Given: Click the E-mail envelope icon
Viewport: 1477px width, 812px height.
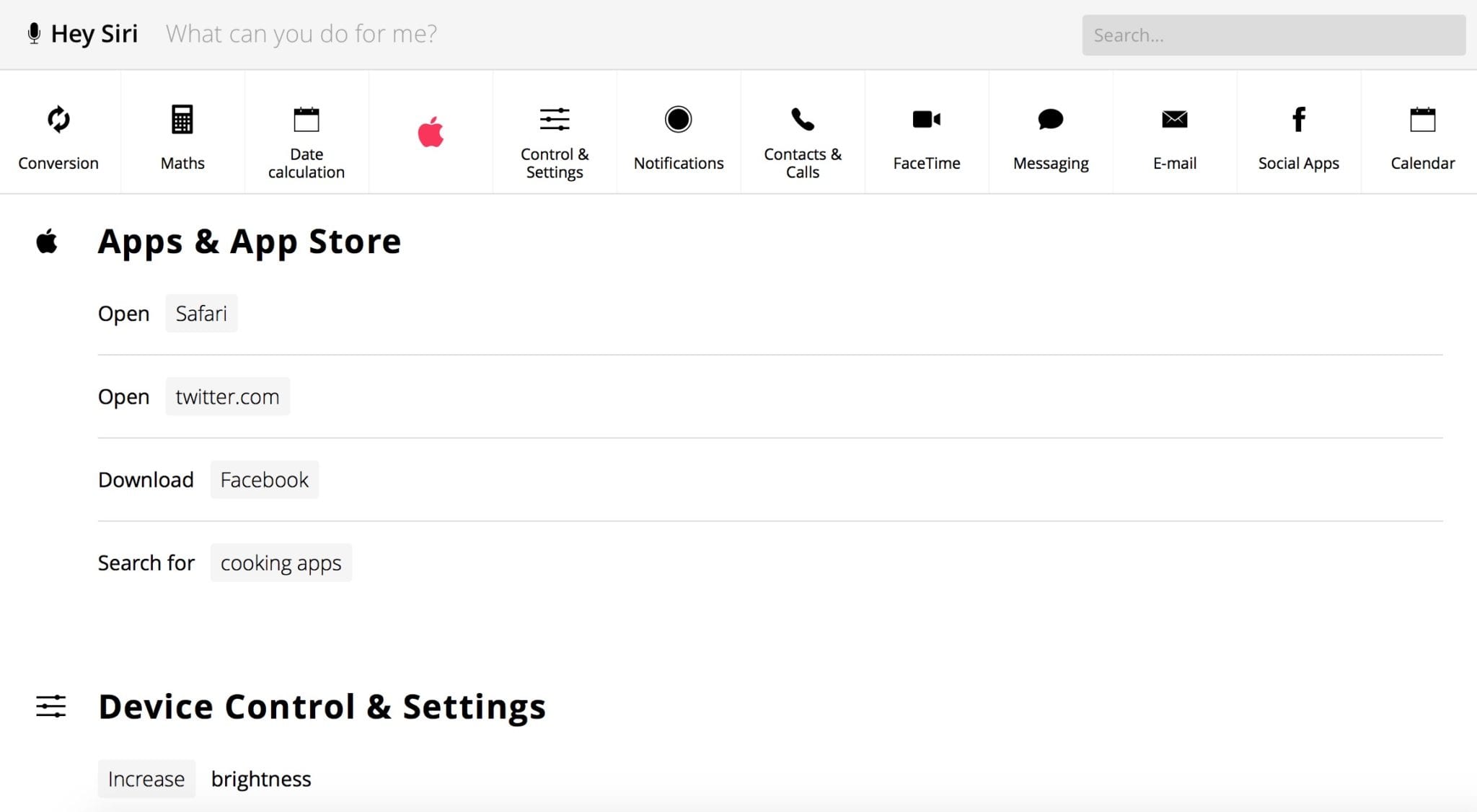Looking at the screenshot, I should (x=1175, y=119).
